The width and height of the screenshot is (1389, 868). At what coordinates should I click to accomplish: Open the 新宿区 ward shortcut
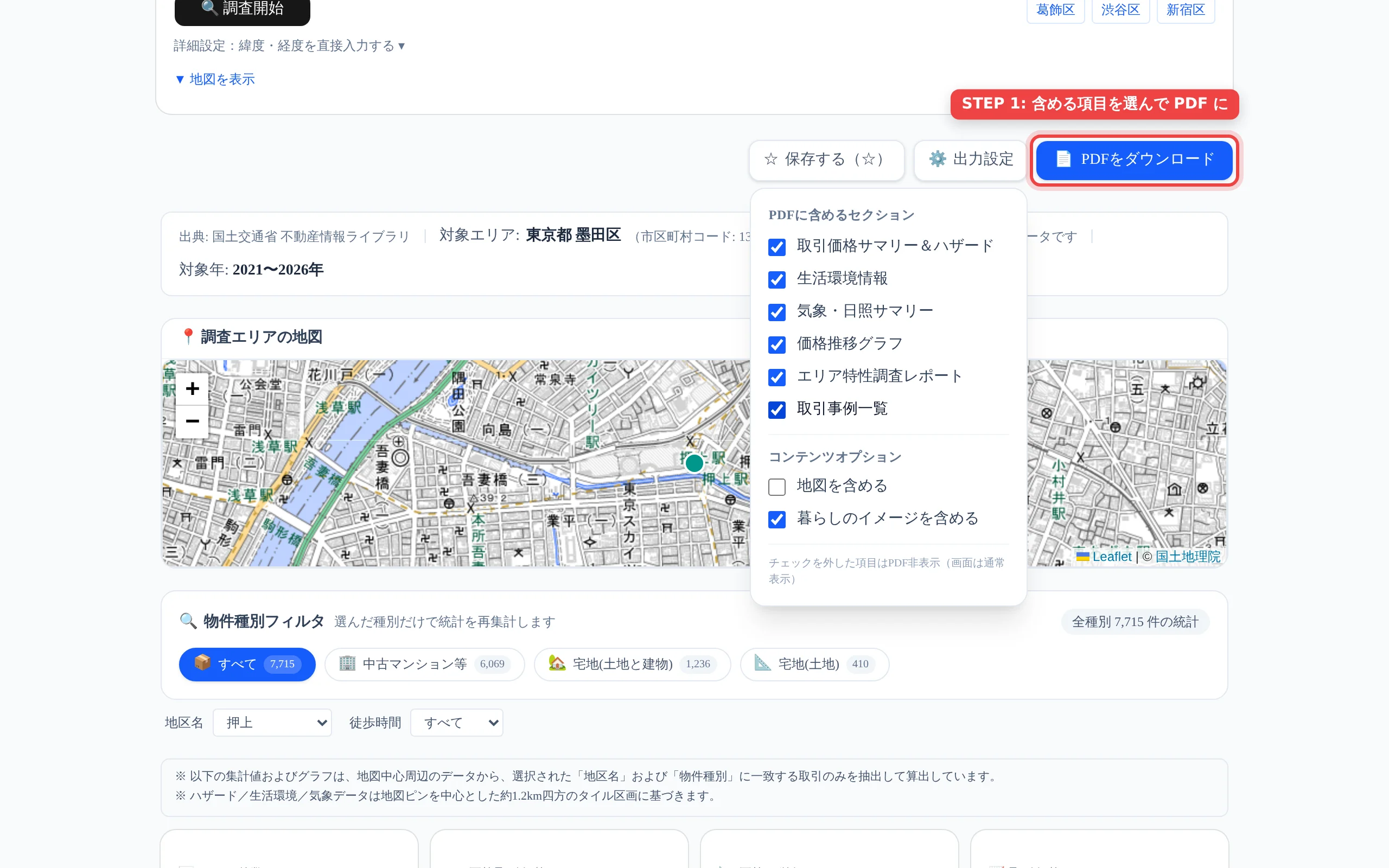[x=1185, y=10]
